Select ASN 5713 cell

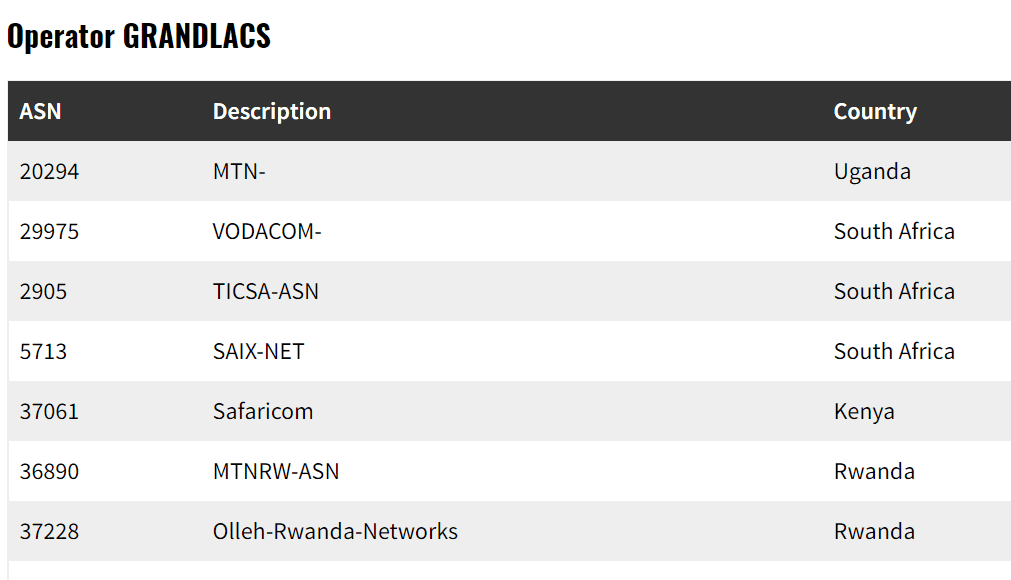coord(43,351)
